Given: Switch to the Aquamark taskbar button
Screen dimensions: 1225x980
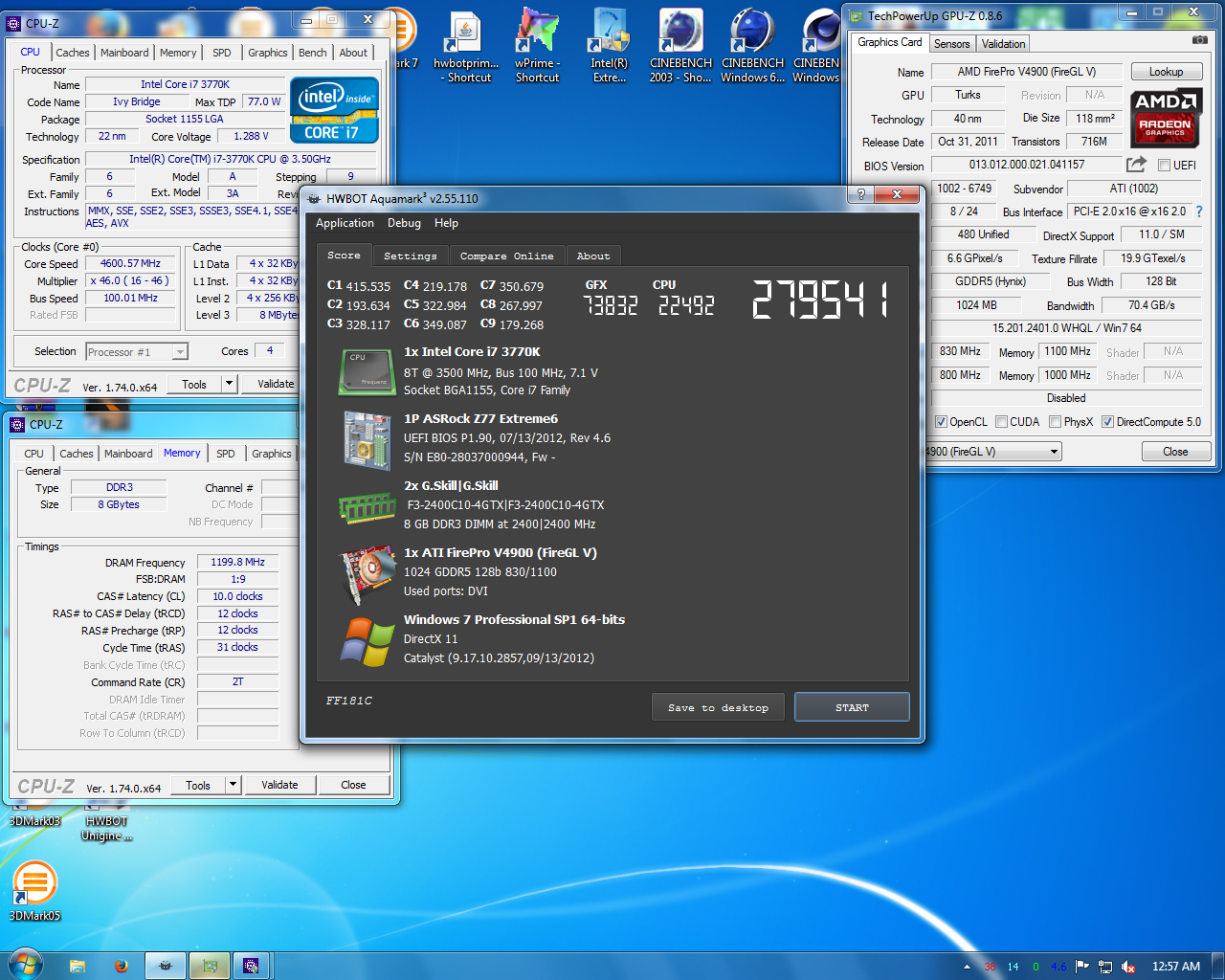Looking at the screenshot, I should 166,966.
